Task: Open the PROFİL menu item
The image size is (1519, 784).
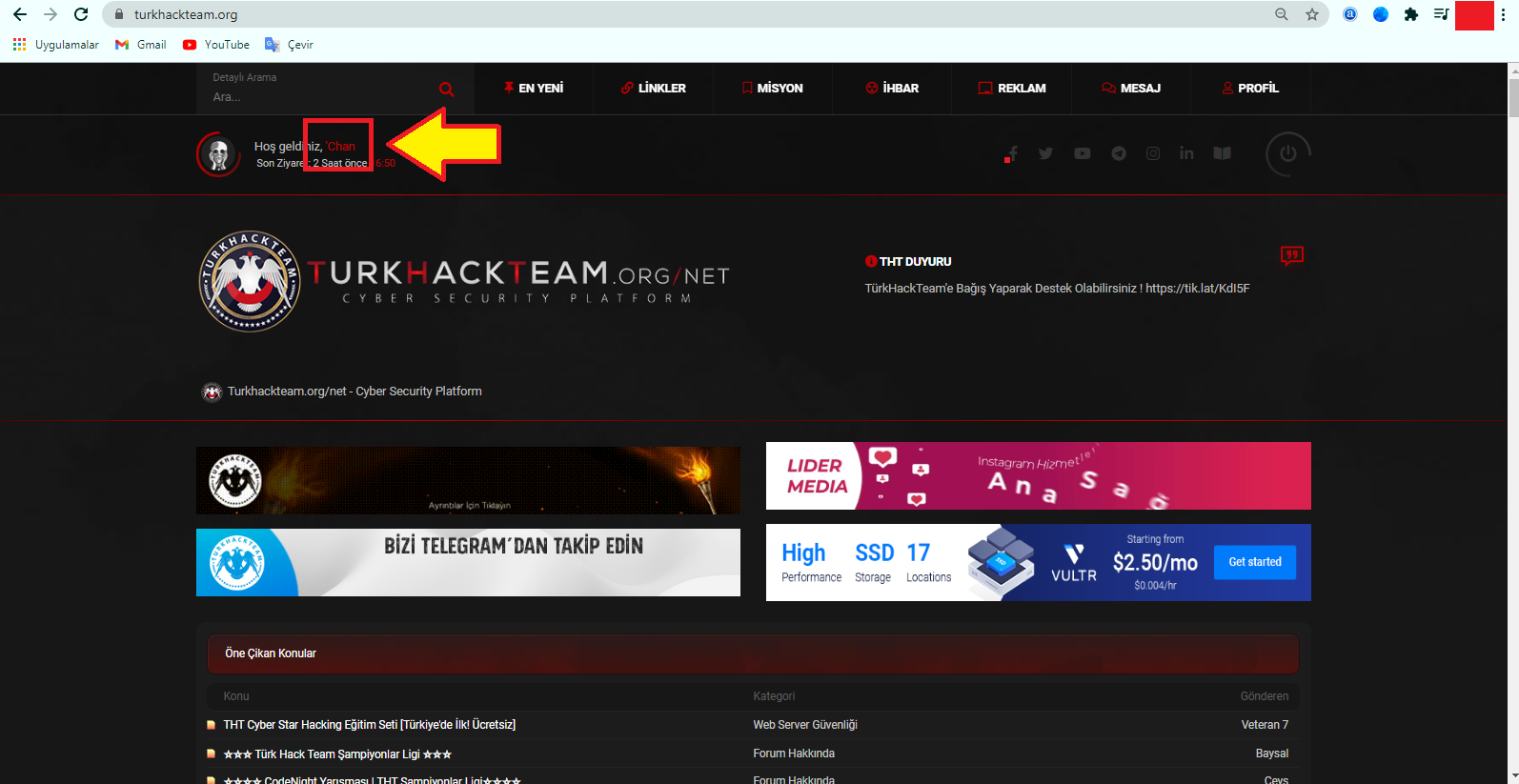Action: tap(1250, 88)
